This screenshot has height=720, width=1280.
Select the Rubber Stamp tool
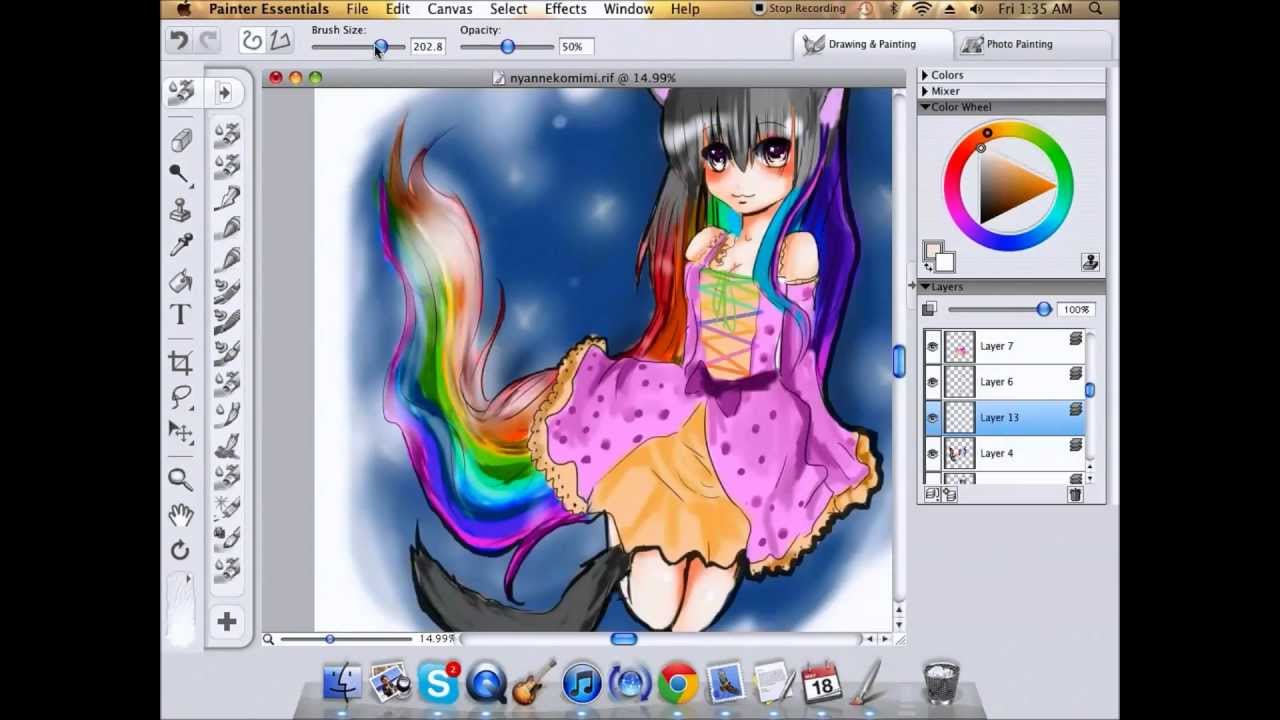(181, 209)
